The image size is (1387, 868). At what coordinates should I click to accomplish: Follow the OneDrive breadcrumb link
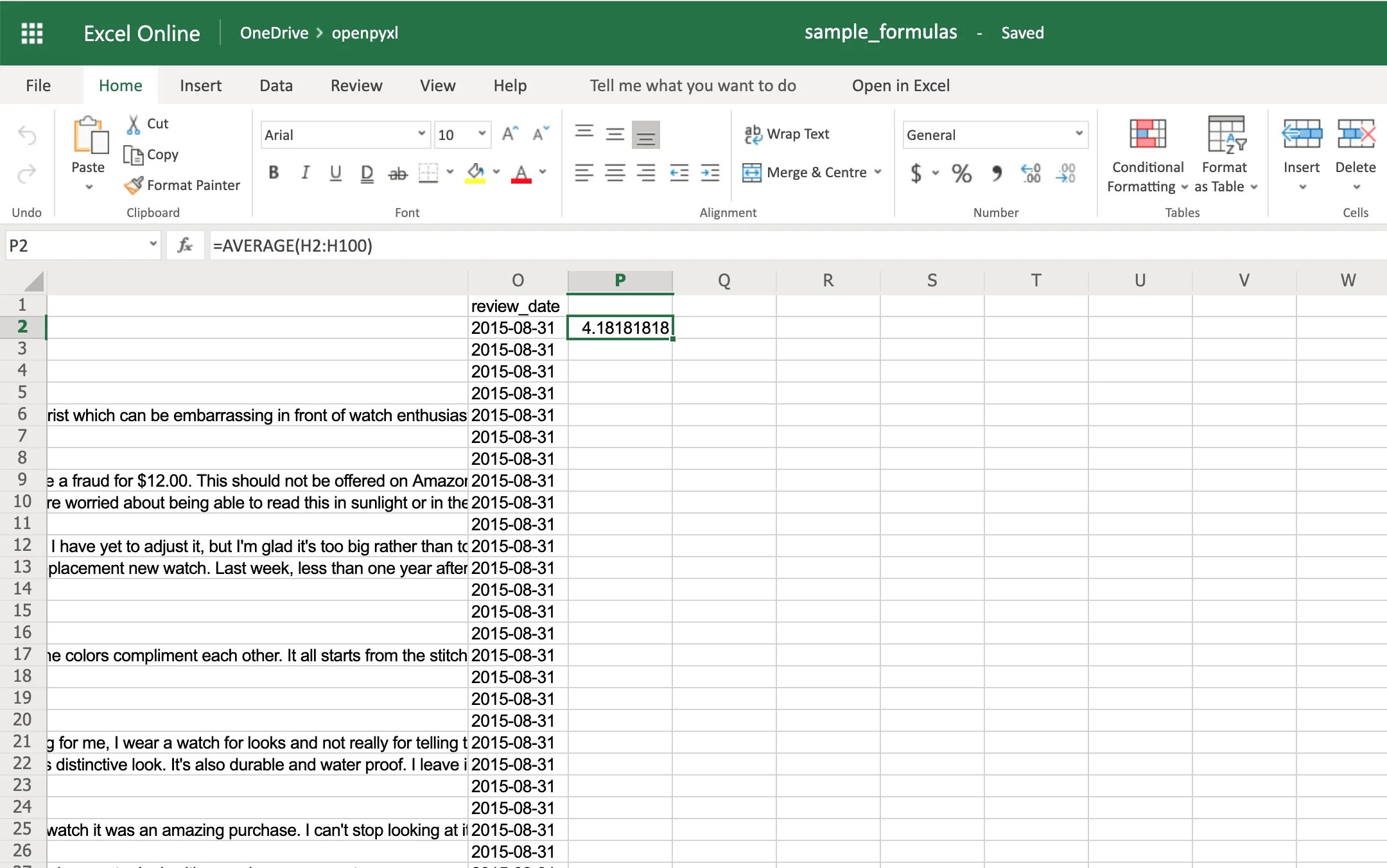point(274,33)
